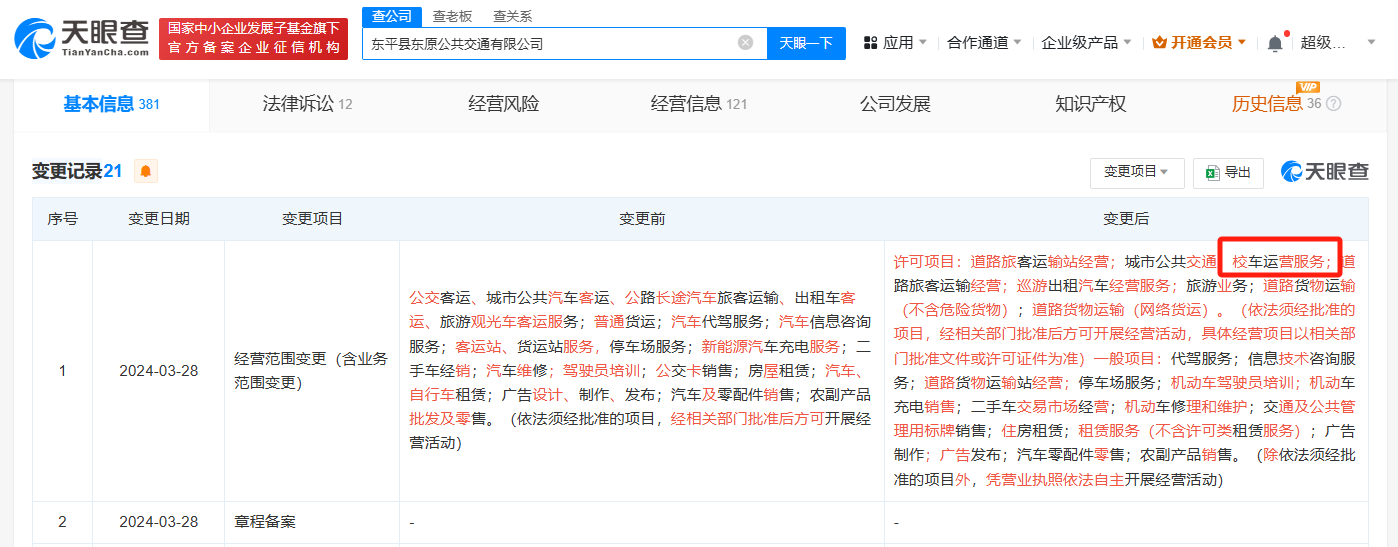Switch to the 查关系 search tab
This screenshot has height=547, width=1398.
coord(512,16)
